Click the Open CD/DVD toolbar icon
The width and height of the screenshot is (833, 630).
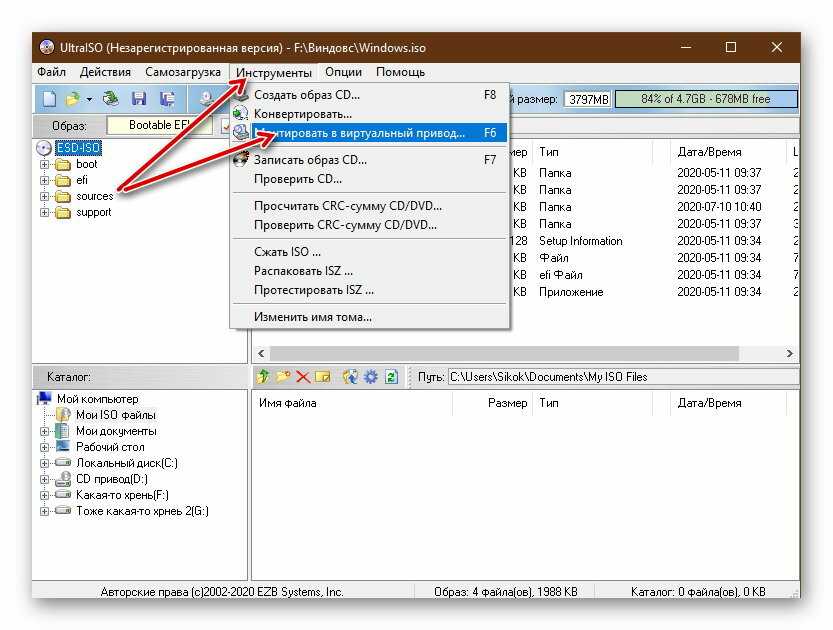(x=111, y=99)
